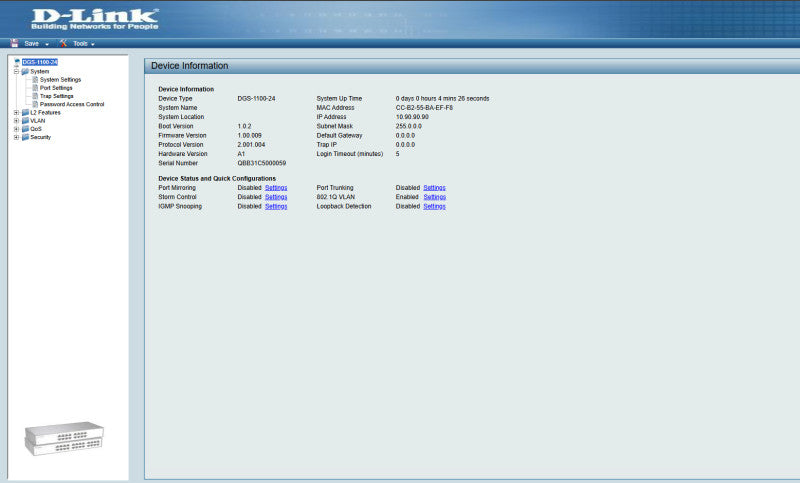Click the System Up Time value
The image size is (800, 483).
pyautogui.click(x=442, y=98)
